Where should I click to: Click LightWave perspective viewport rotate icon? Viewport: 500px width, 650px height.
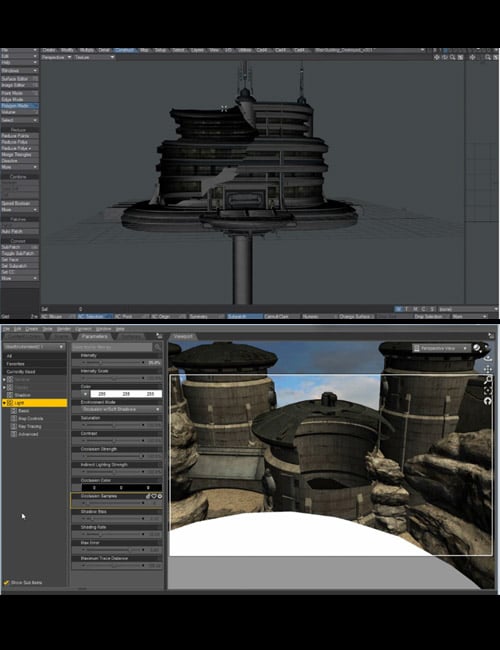444,58
